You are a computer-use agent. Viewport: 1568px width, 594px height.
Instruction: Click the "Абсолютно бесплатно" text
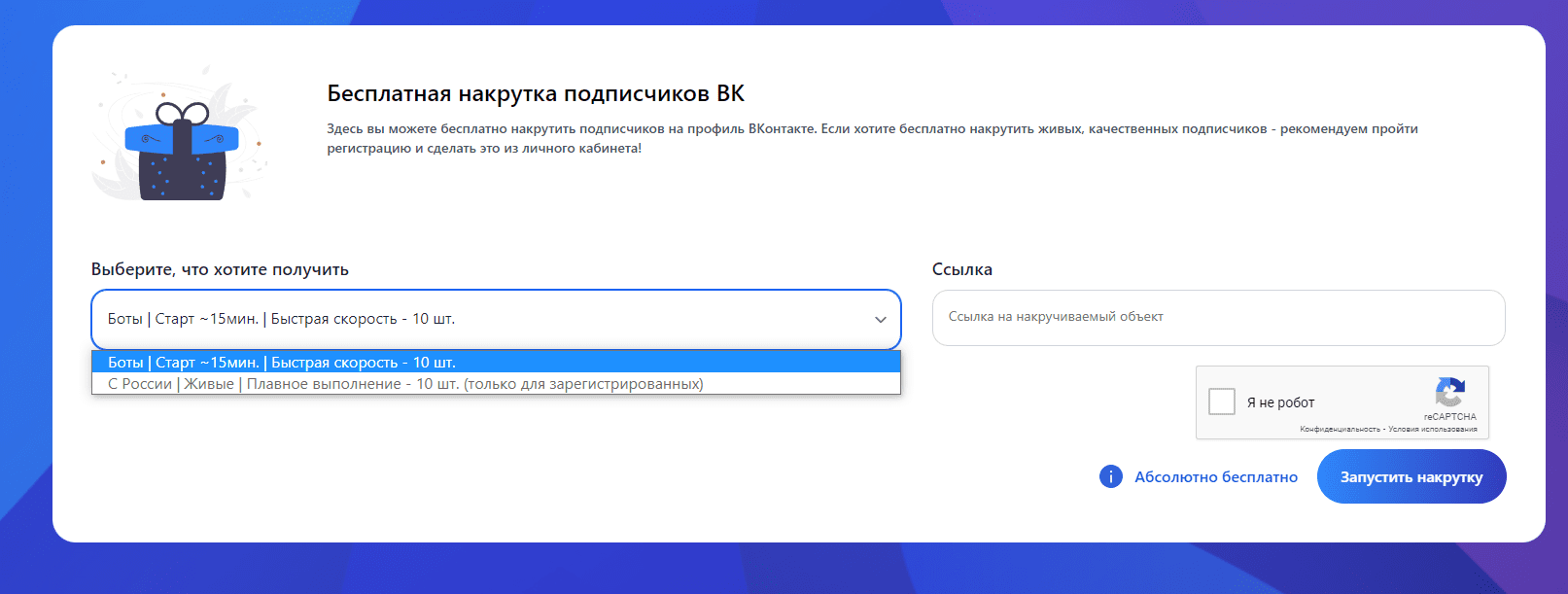pos(1215,477)
